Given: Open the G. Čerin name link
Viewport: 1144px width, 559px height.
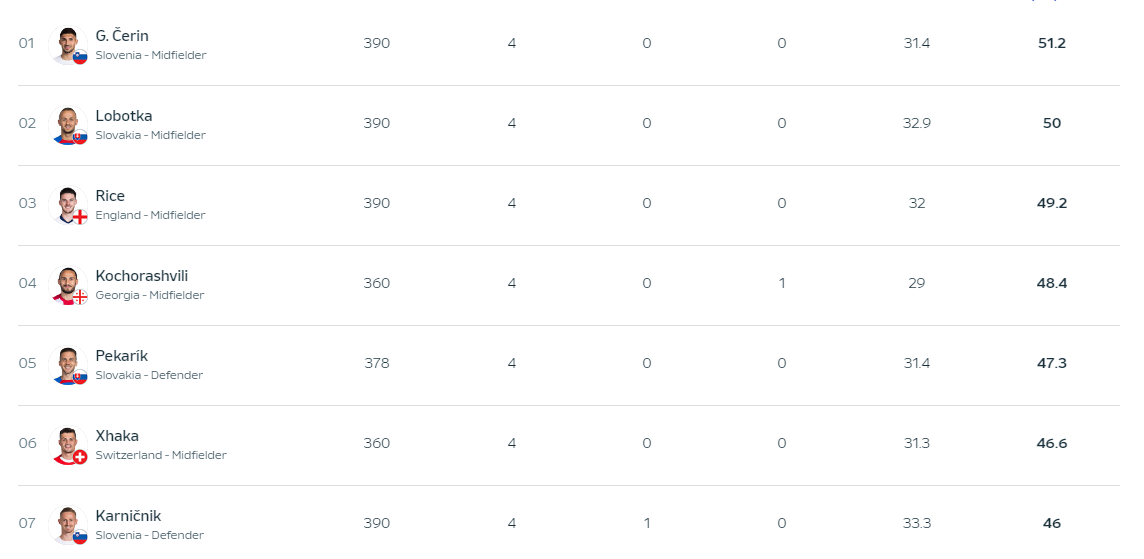Looking at the screenshot, I should tap(122, 36).
